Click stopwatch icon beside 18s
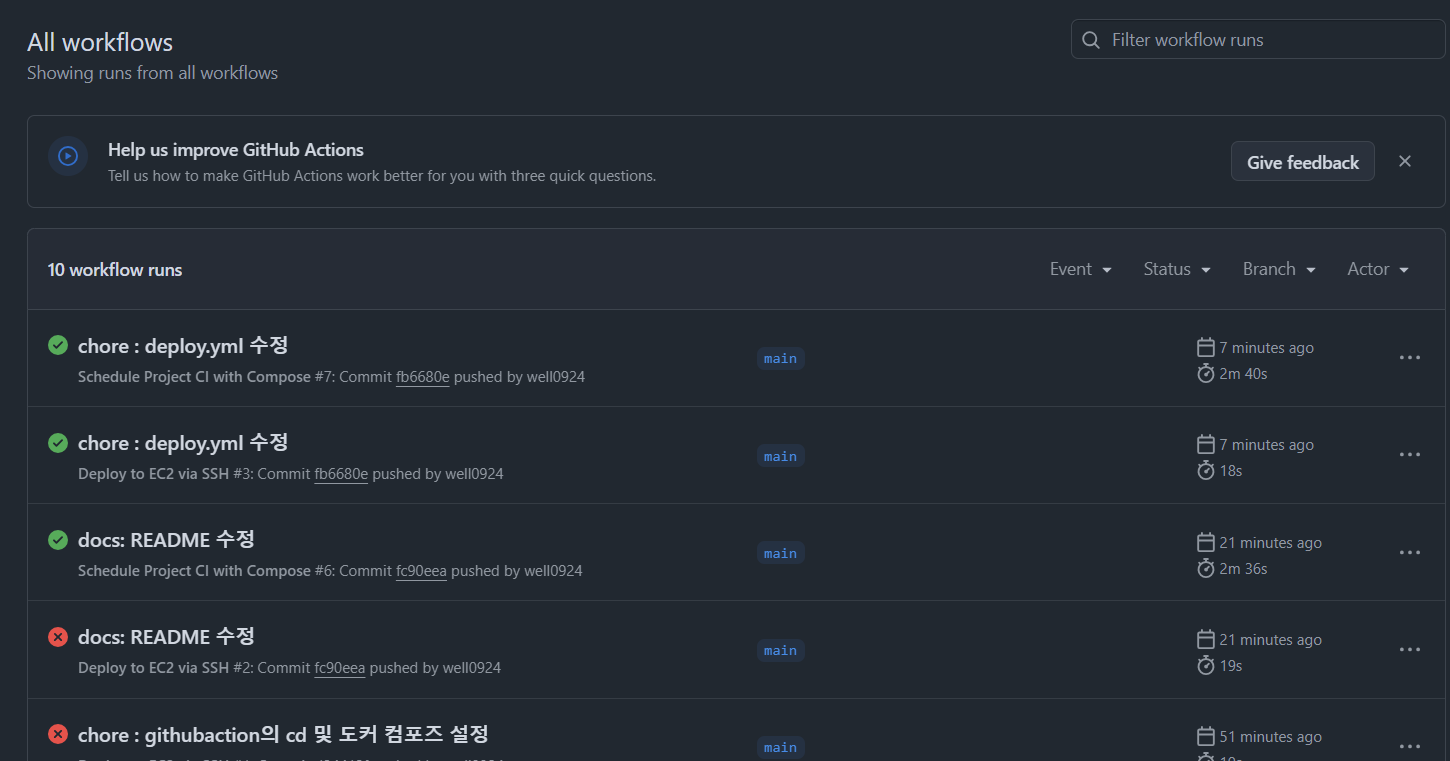1450x761 pixels. 1206,470
